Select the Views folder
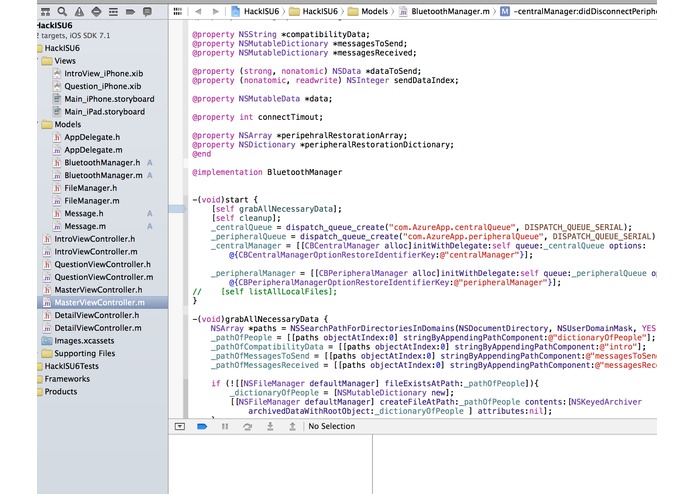Screen dimensions: 695x494 tap(59, 61)
